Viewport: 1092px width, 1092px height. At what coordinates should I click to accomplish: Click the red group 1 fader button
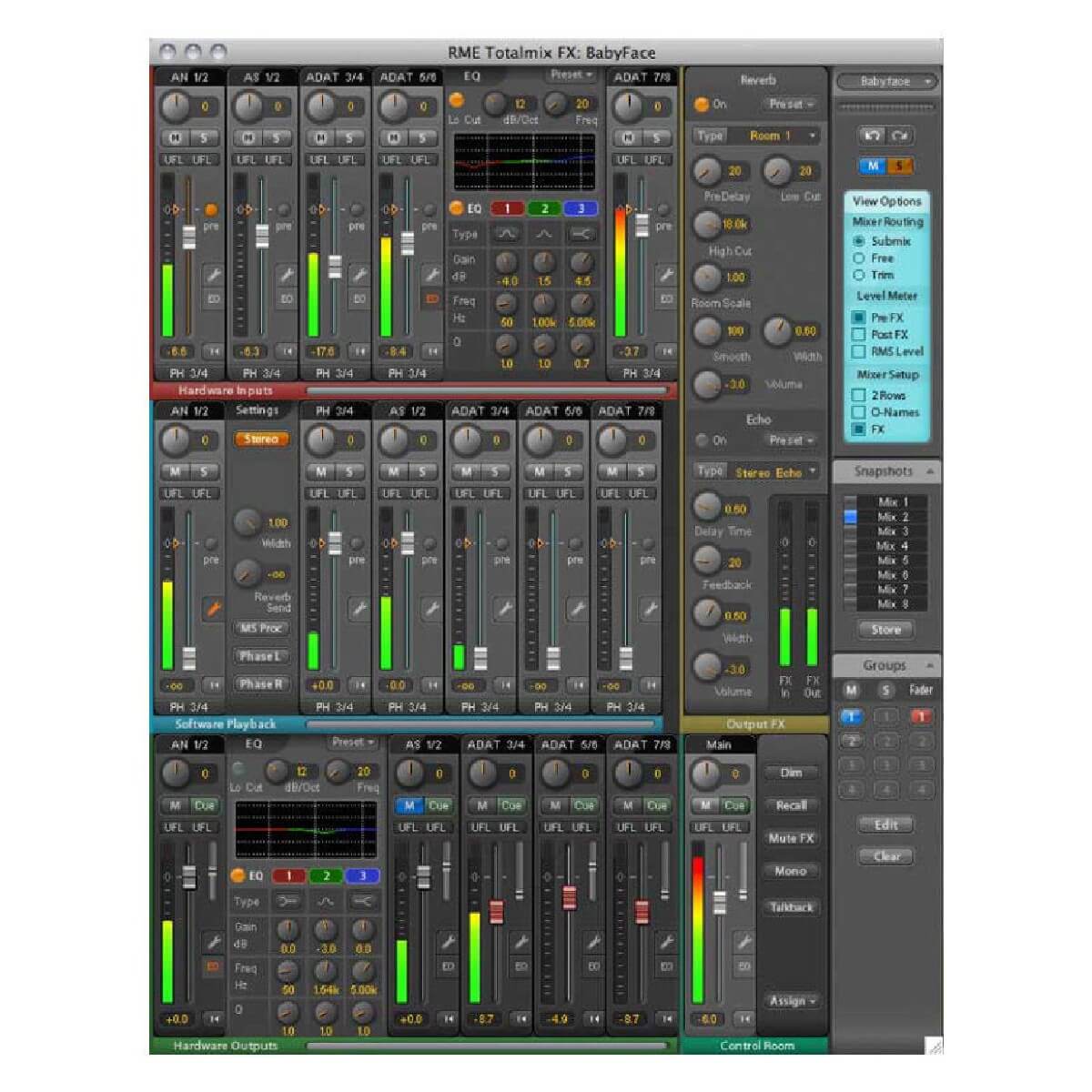(x=920, y=716)
